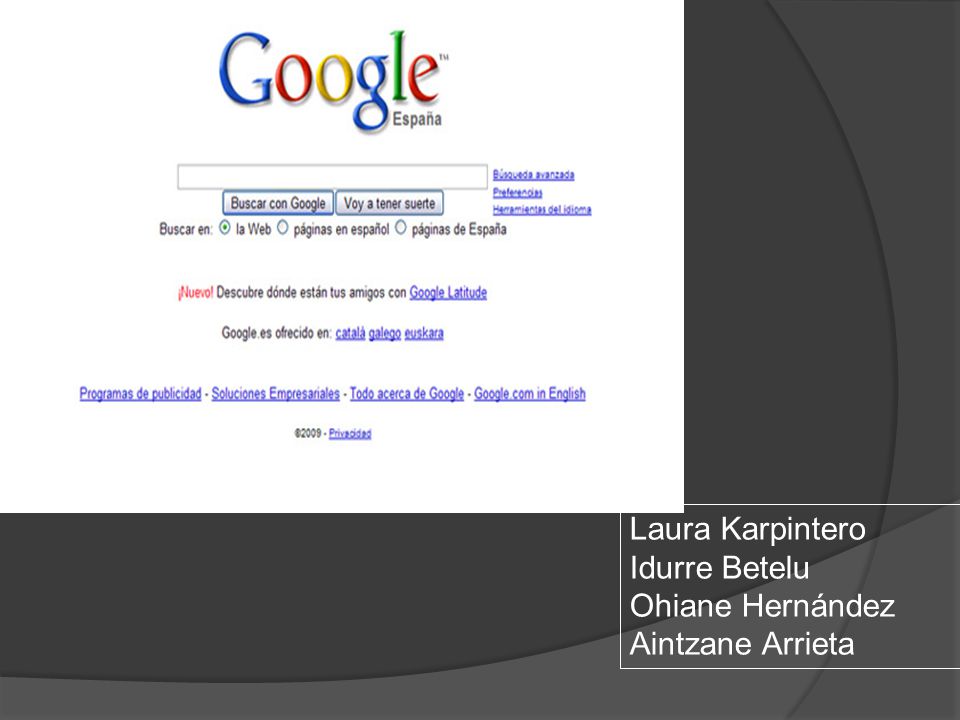Open Todo acerca de Google link
The height and width of the screenshot is (720, 960).
pos(407,394)
